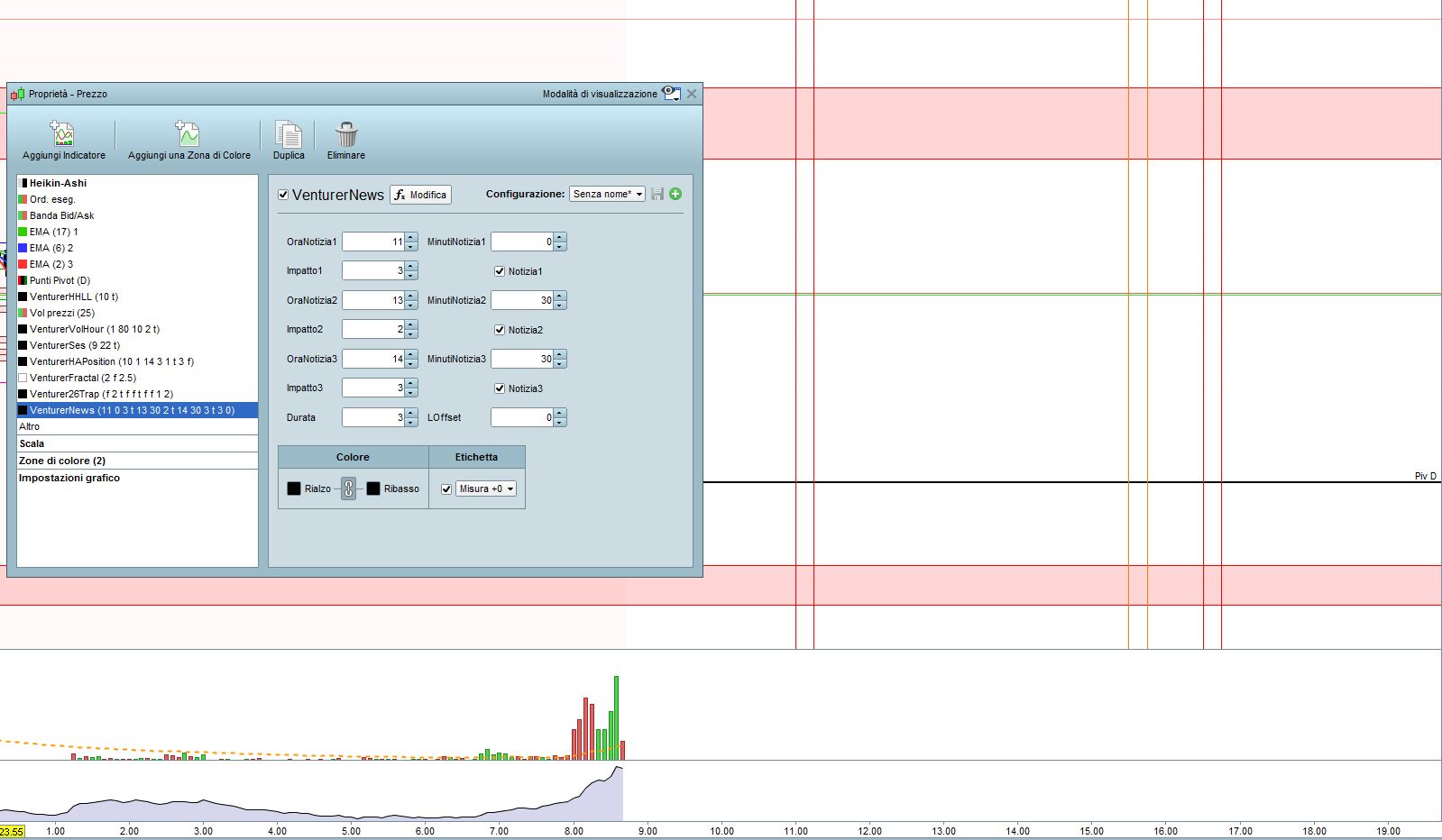The height and width of the screenshot is (840, 1442).
Task: Toggle the chain link between Rialzo and Ribasso
Action: coord(348,488)
